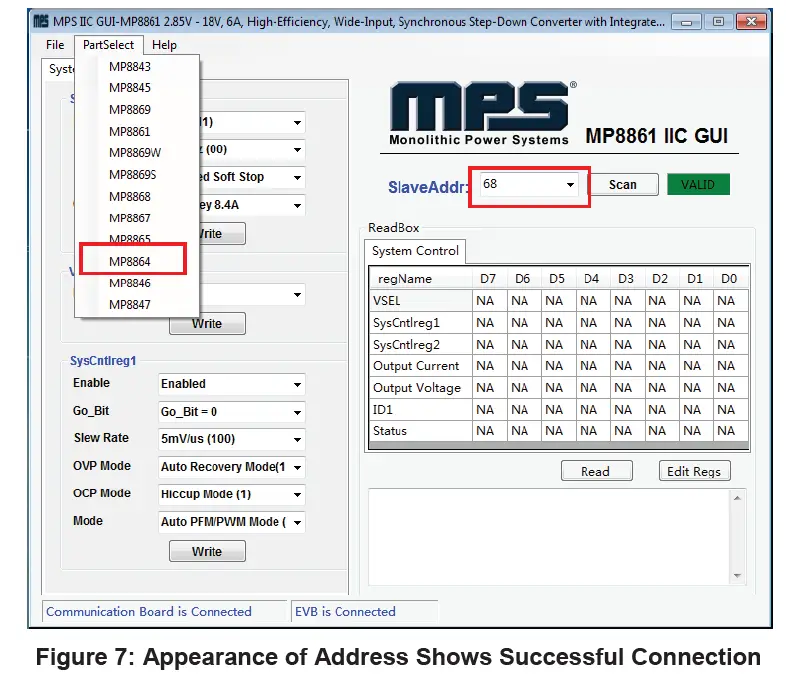Screen dimensions: 786x677
Task: Open the dropdown showing (00)
Action: 252,150
